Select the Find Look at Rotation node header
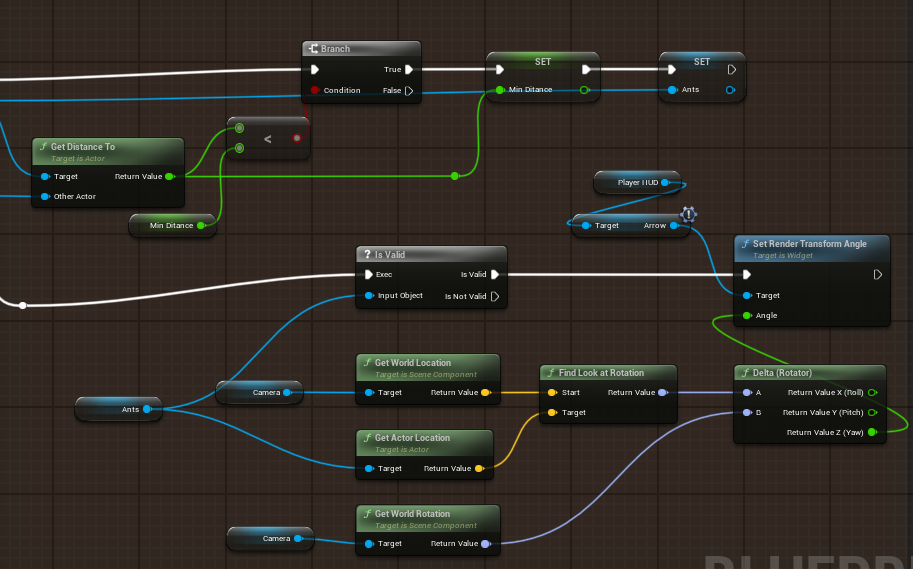913x569 pixels. coord(608,373)
